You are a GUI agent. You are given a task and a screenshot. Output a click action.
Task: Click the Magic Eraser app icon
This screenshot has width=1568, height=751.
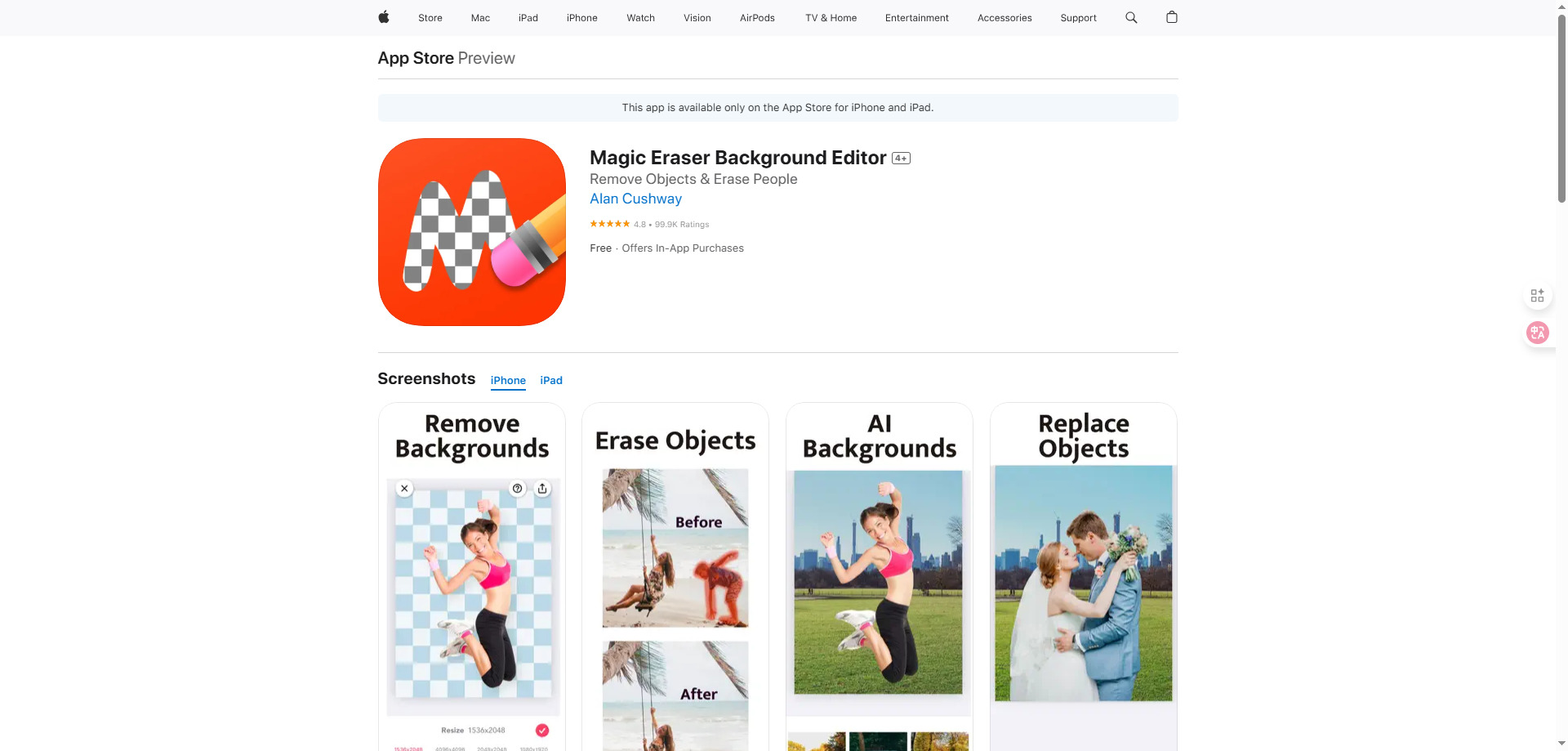[472, 232]
